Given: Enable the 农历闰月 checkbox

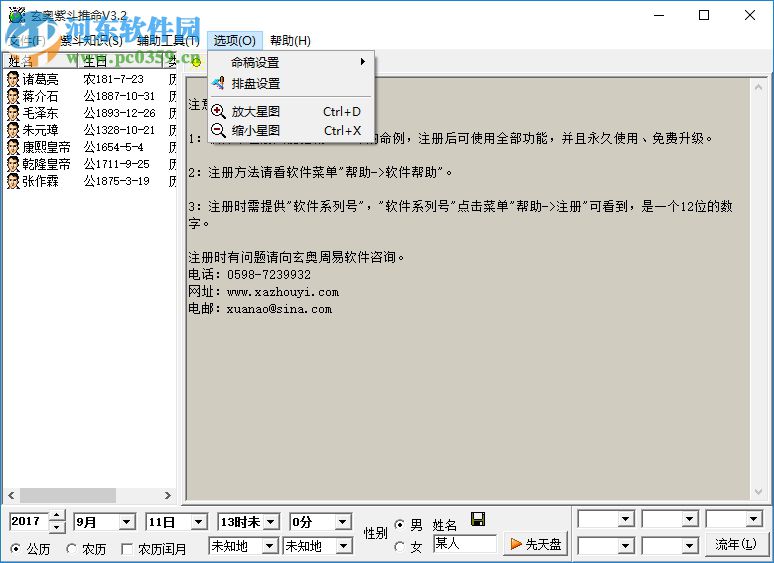Looking at the screenshot, I should point(127,549).
